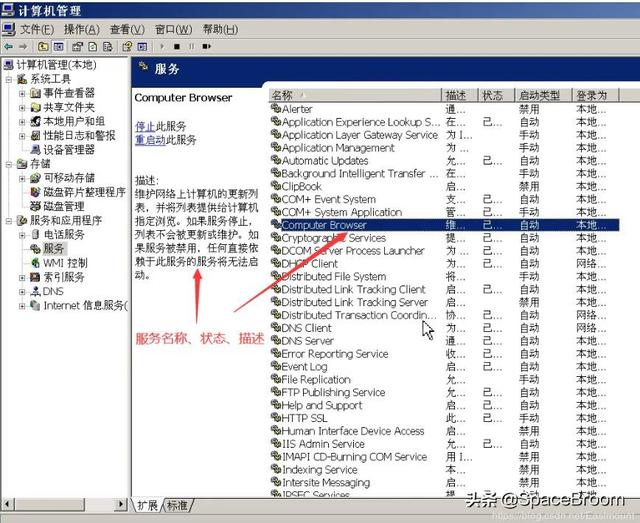Click the restart service toolbar icon
Screen dimensions: 640x523
[207, 47]
